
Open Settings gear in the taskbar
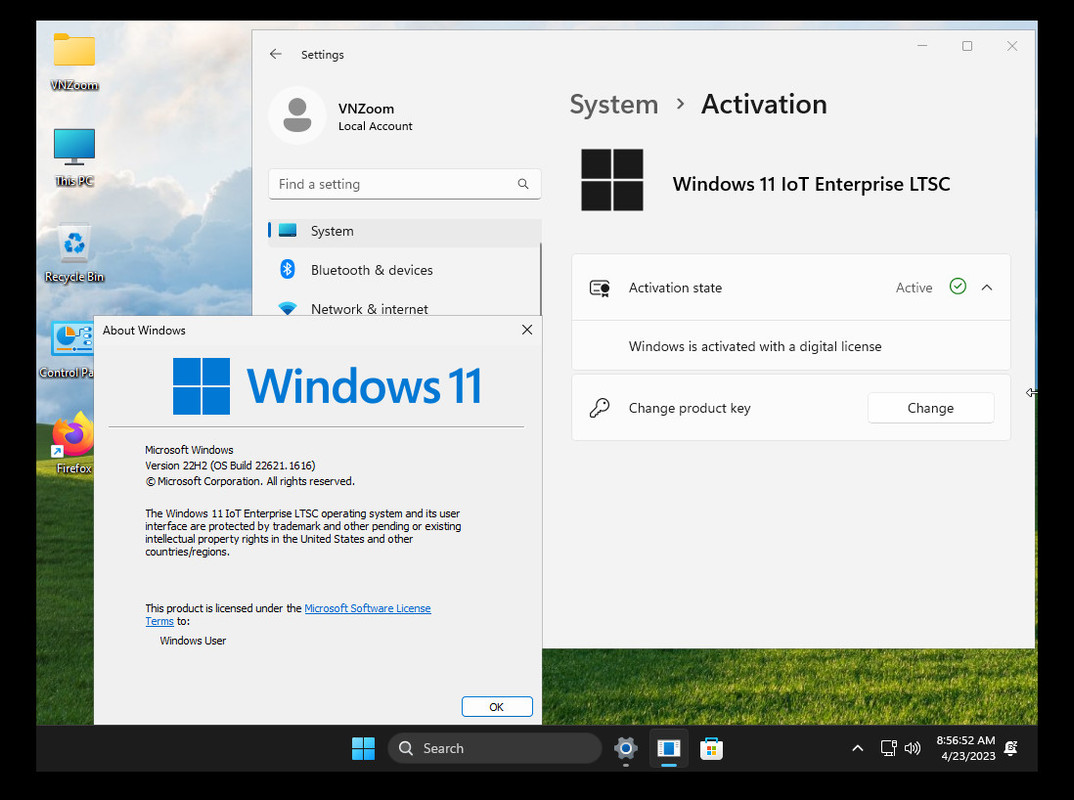625,748
